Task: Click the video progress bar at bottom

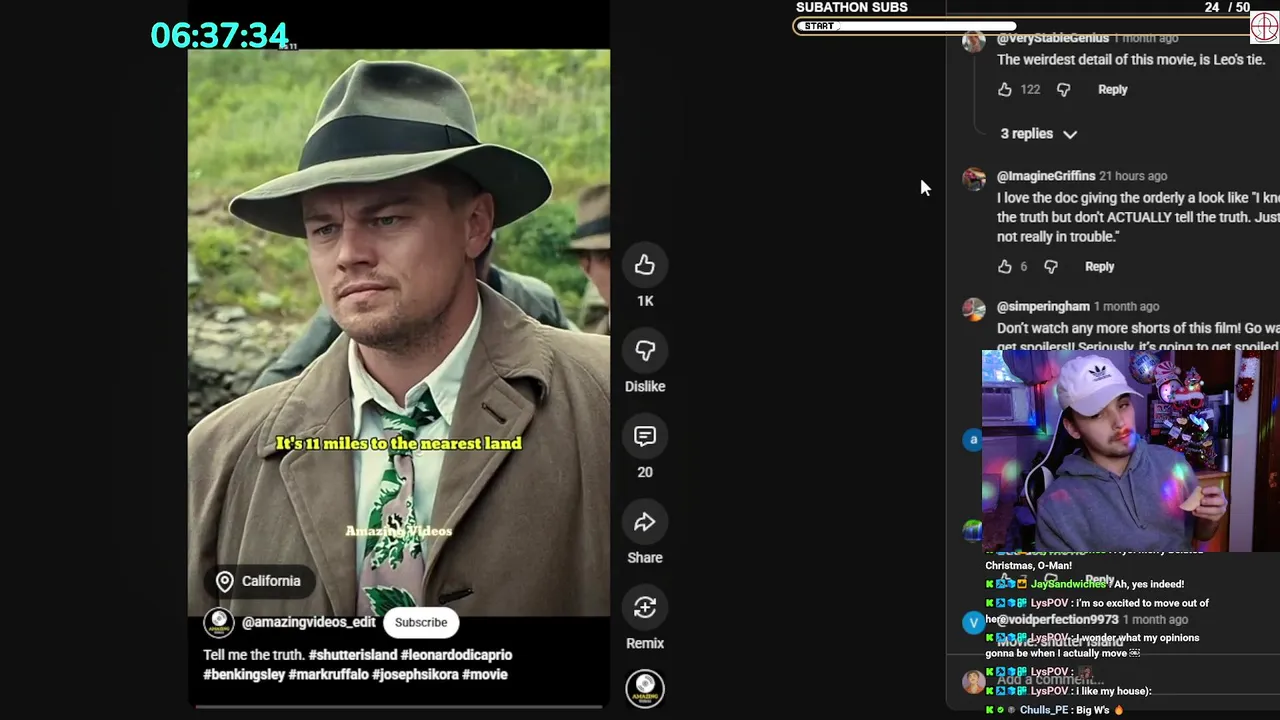Action: click(x=399, y=706)
